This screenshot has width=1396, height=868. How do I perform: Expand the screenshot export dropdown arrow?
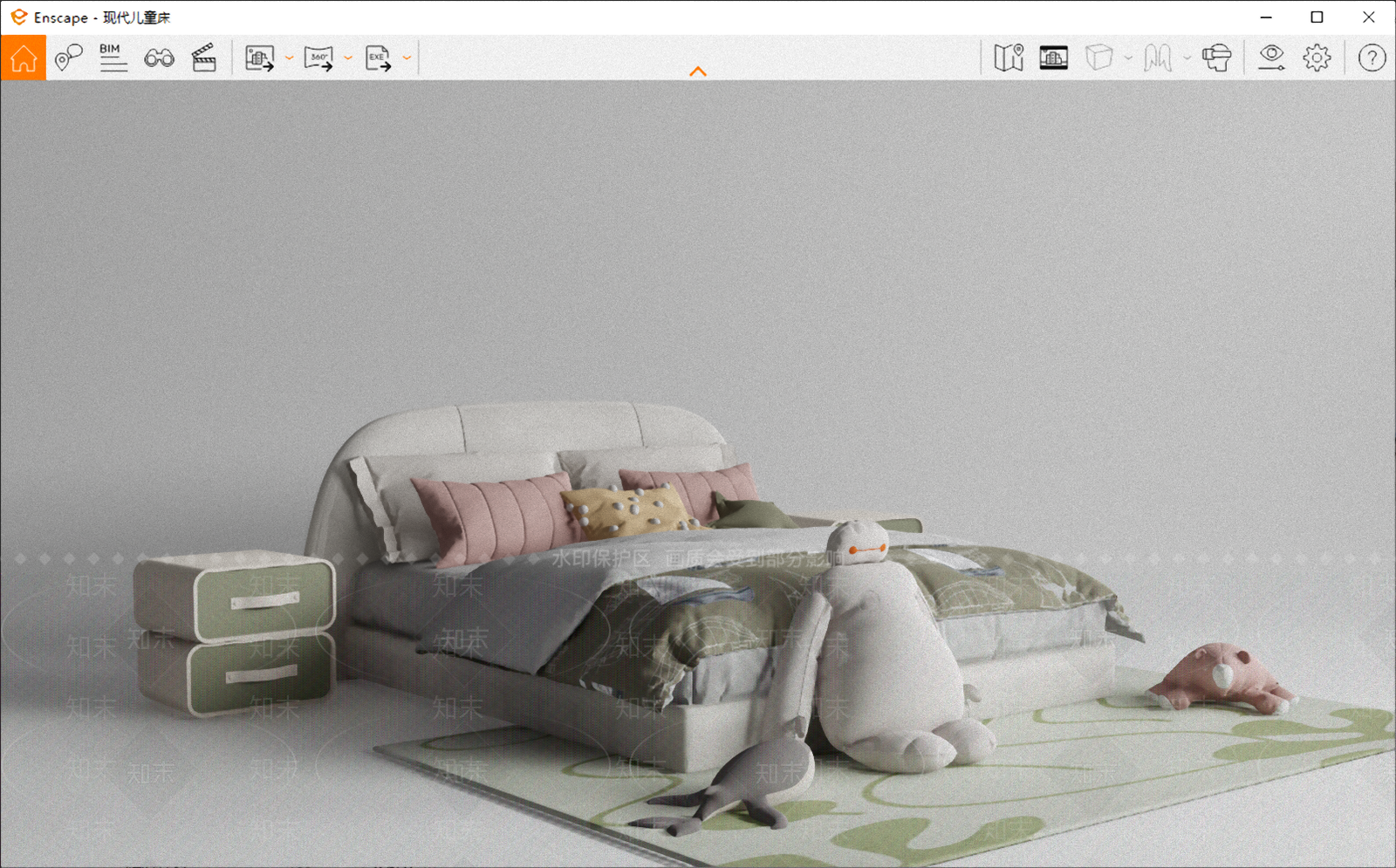pos(289,58)
